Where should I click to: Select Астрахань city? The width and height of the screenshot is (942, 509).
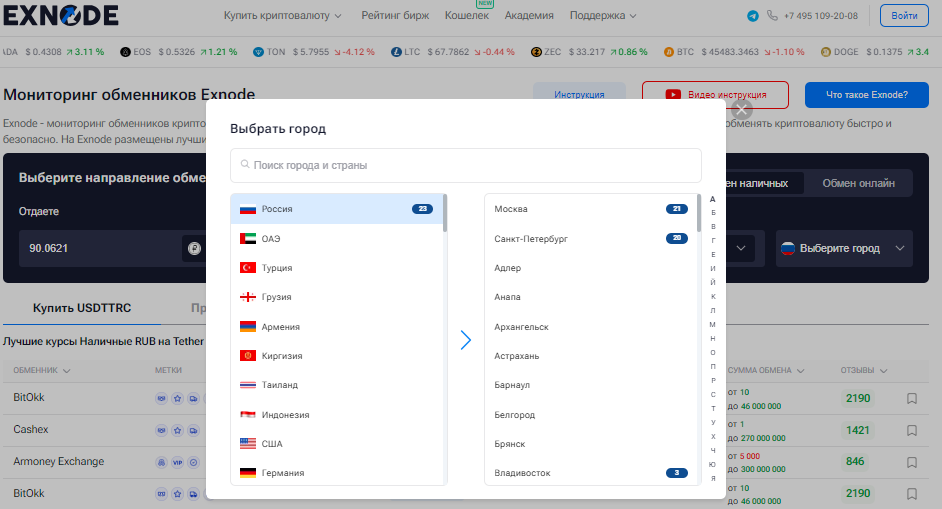591,356
